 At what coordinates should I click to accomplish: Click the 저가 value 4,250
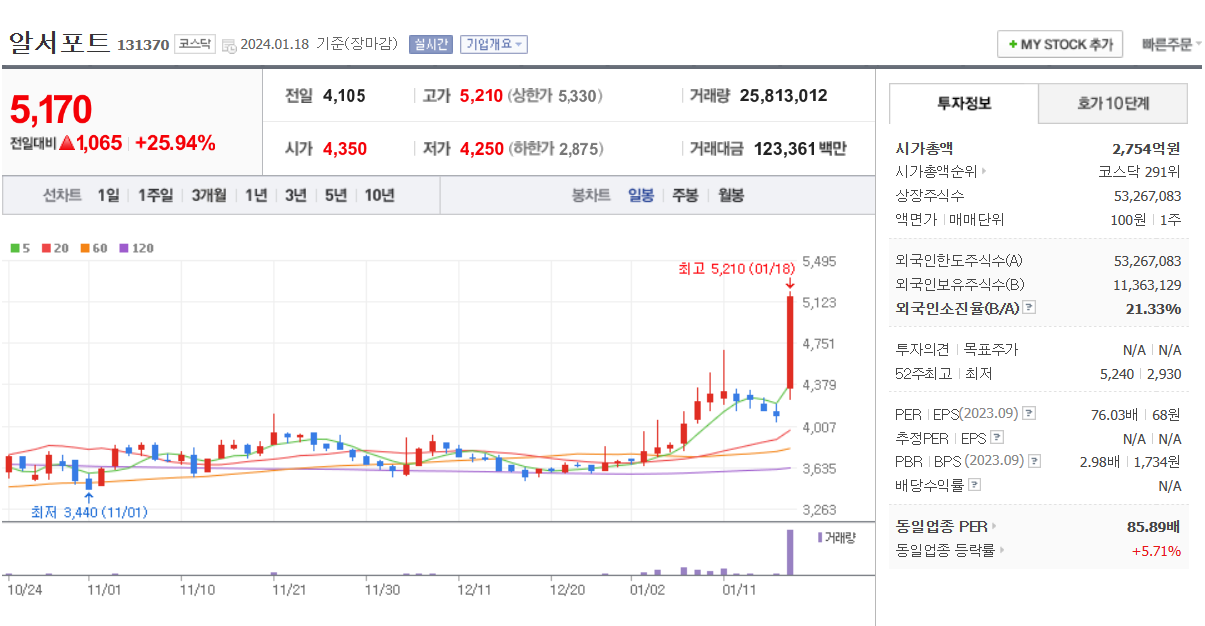coord(482,149)
